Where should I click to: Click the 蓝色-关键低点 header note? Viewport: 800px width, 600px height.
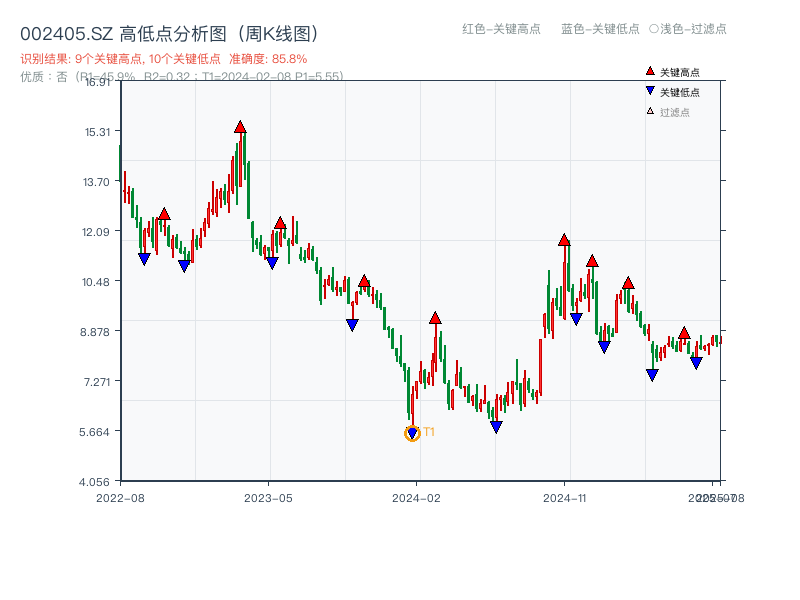[600, 29]
